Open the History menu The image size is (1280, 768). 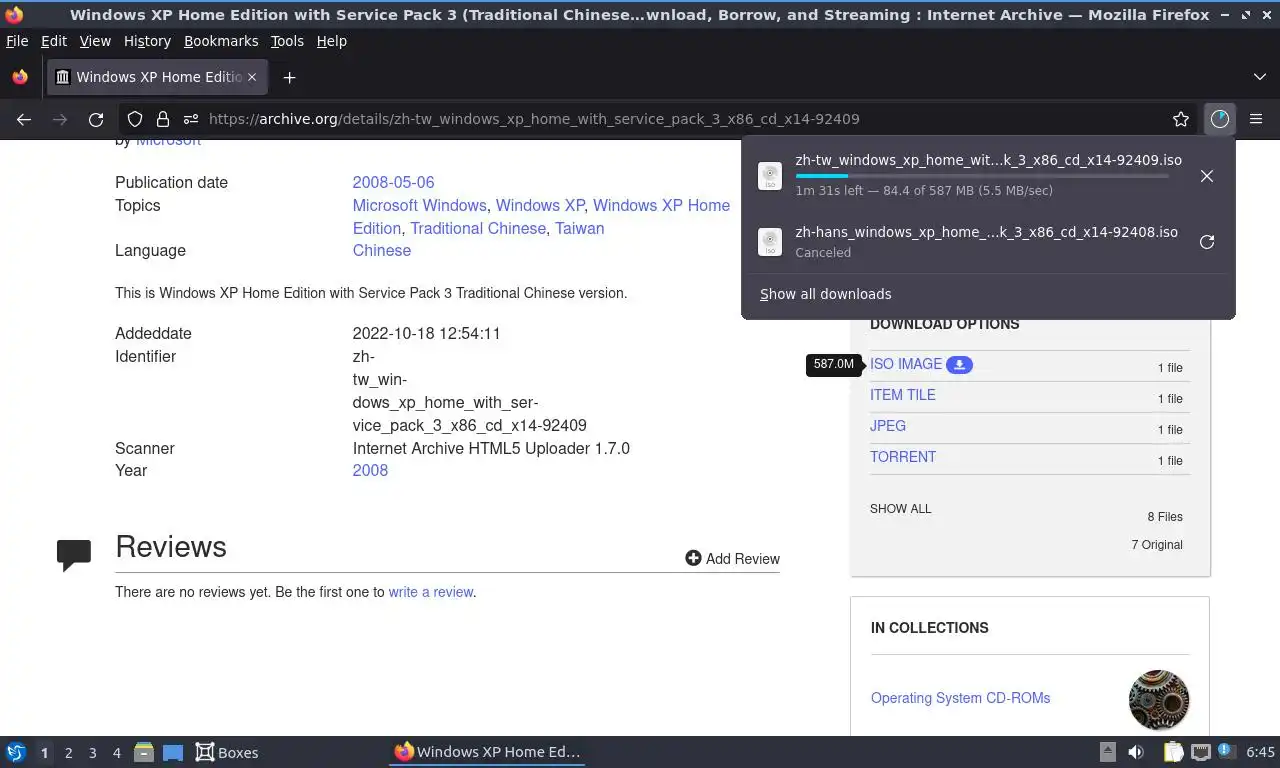tap(147, 41)
